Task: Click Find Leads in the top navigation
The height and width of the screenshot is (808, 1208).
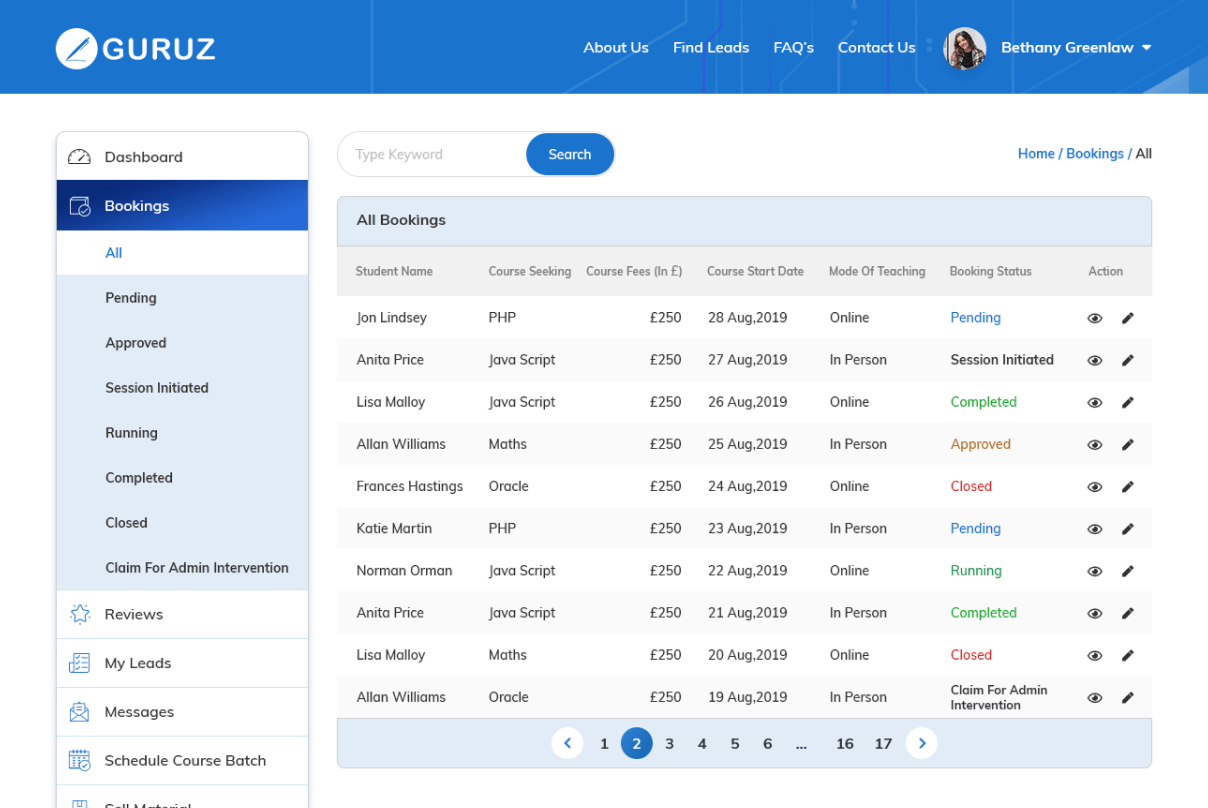Action: coord(711,47)
